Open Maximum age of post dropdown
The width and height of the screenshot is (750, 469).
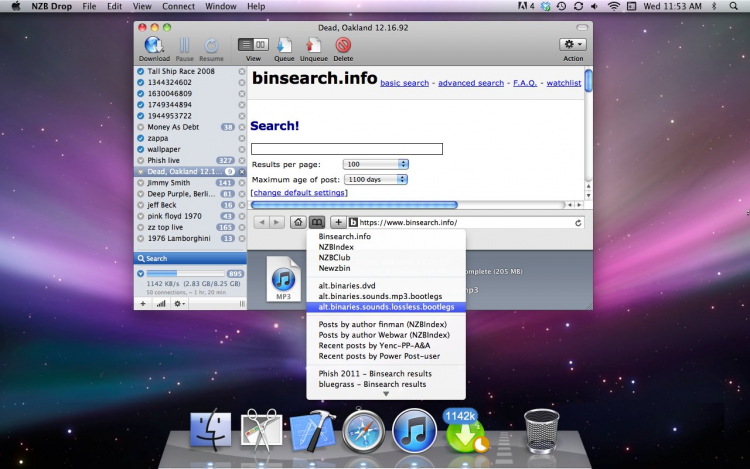pyautogui.click(x=375, y=180)
